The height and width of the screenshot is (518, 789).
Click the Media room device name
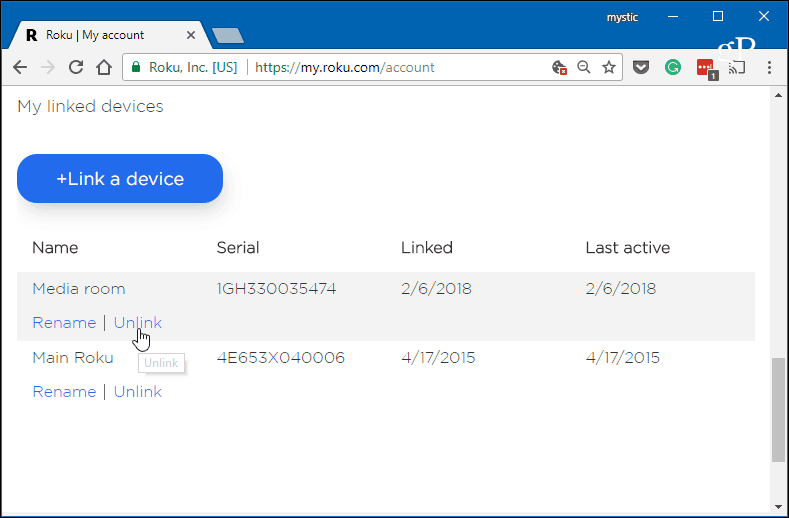coord(78,289)
